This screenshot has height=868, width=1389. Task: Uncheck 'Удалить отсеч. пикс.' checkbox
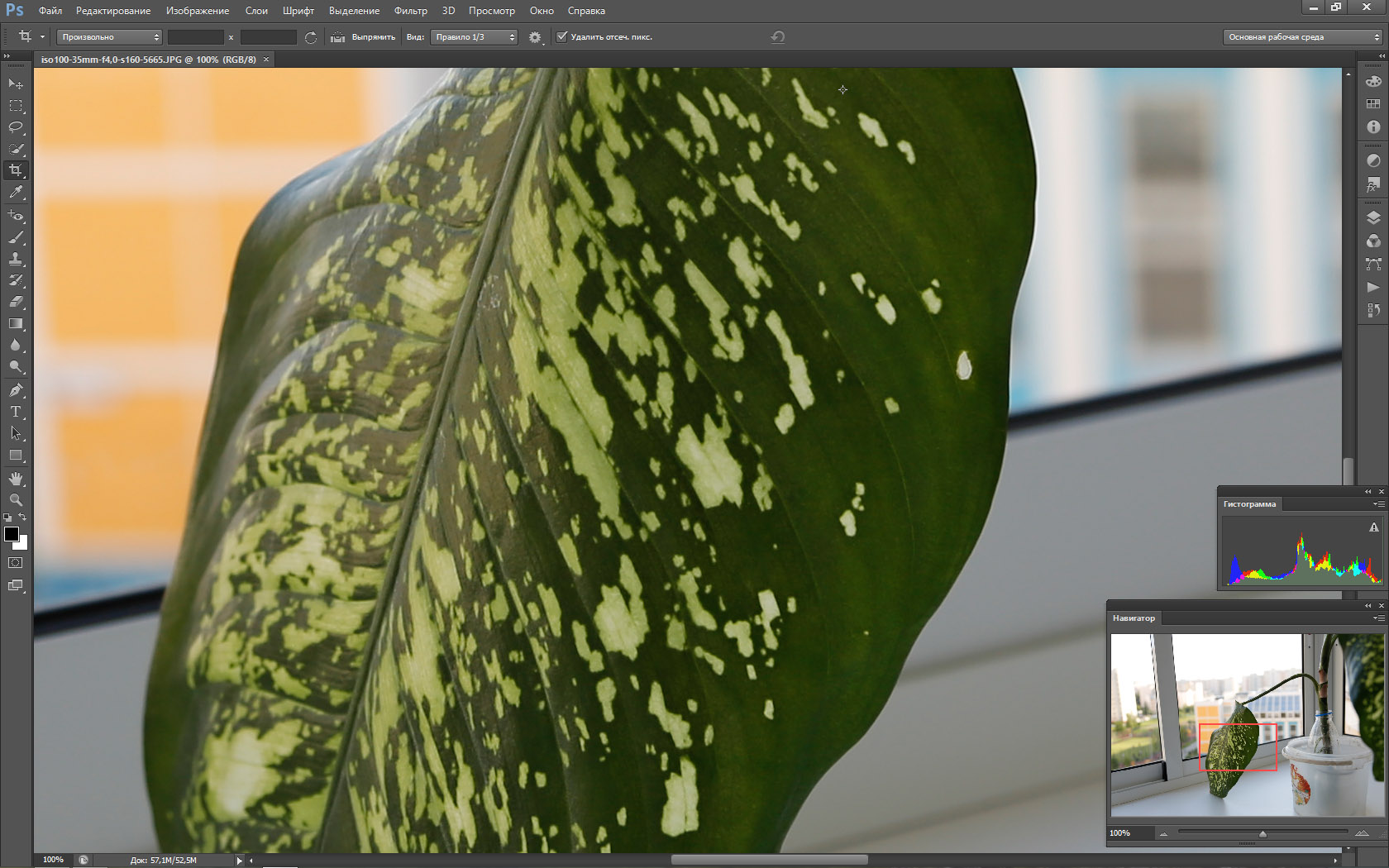coord(562,37)
